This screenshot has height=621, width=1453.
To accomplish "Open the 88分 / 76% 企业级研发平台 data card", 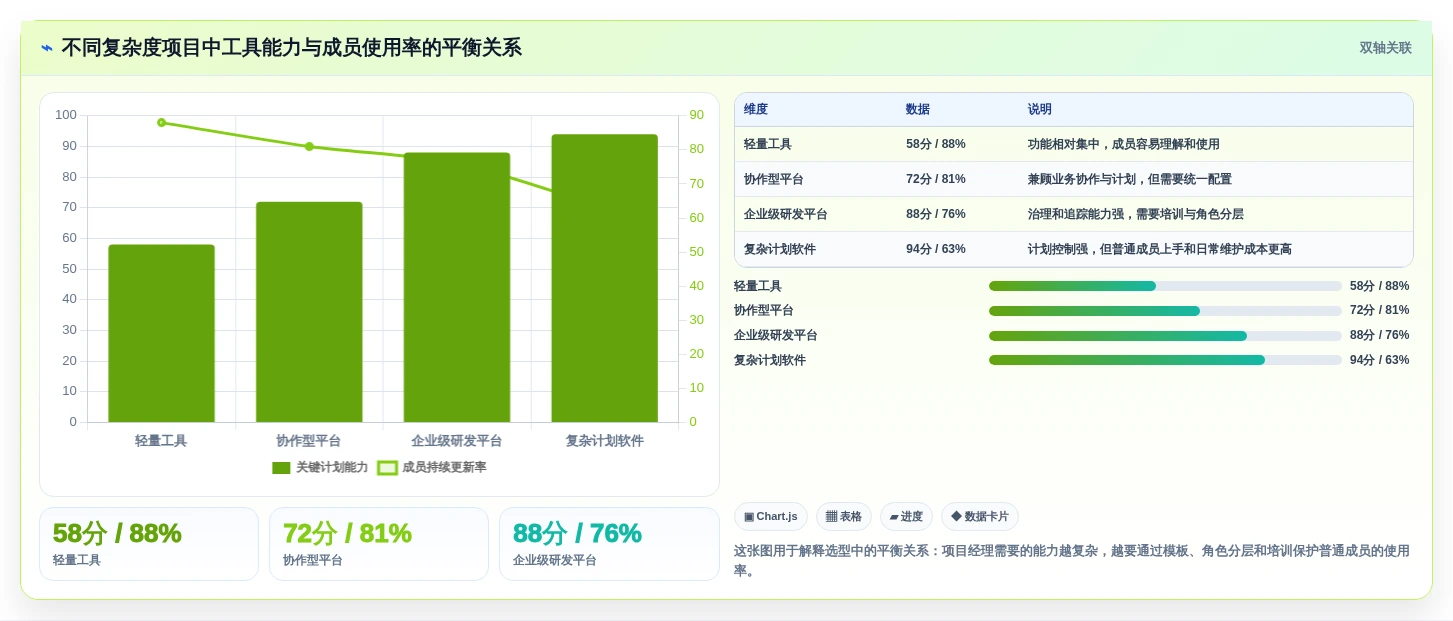I will [609, 544].
